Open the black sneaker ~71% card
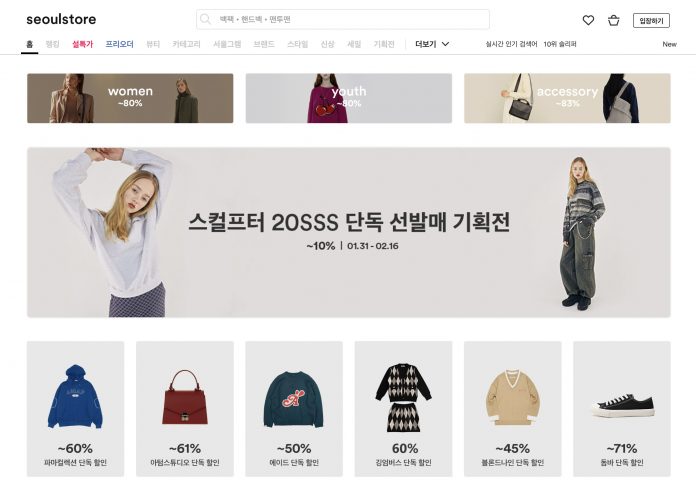 [621, 409]
